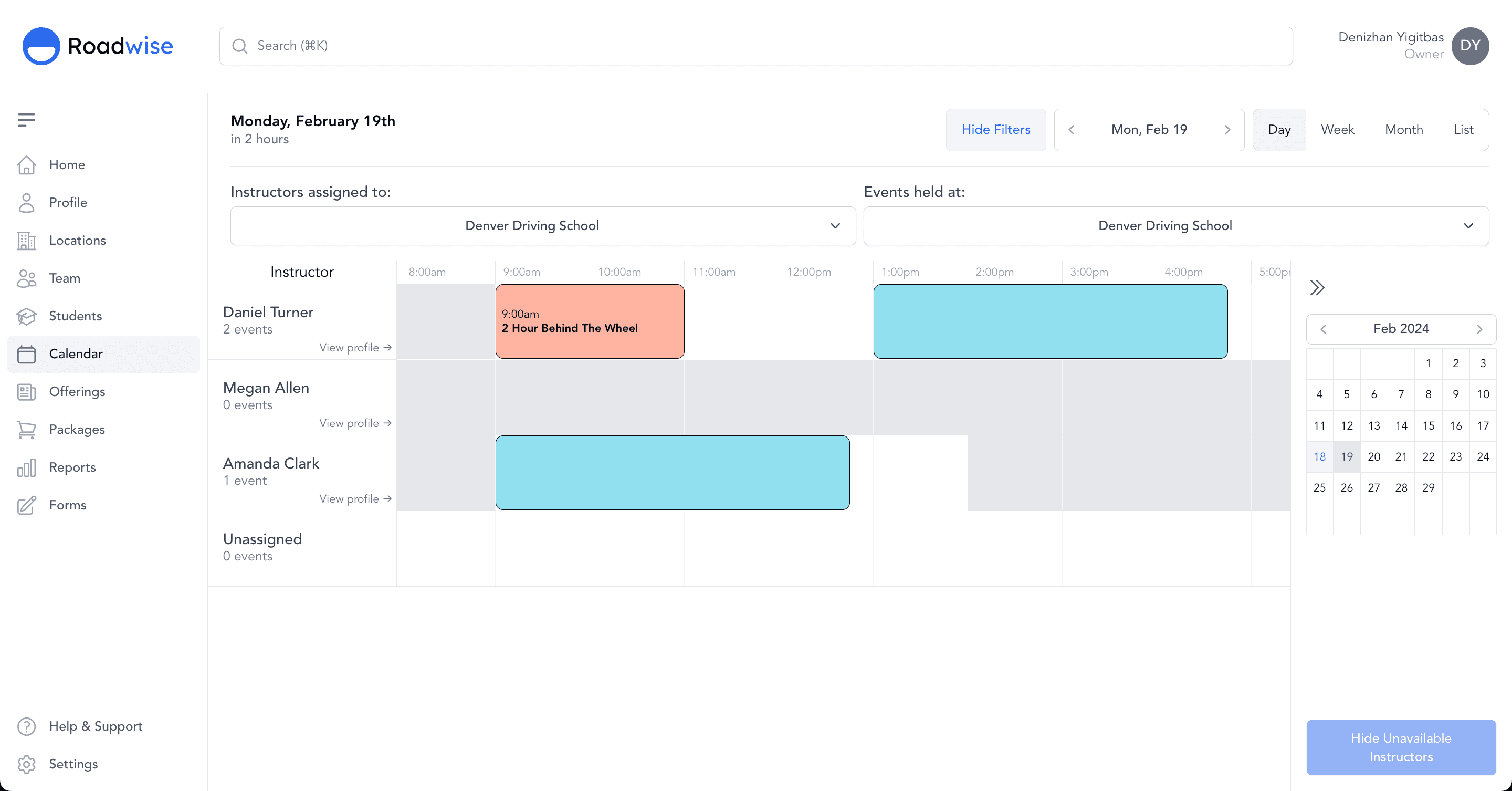Viewport: 1512px width, 791px height.
Task: Click the Forms icon in sidebar
Action: pos(27,505)
